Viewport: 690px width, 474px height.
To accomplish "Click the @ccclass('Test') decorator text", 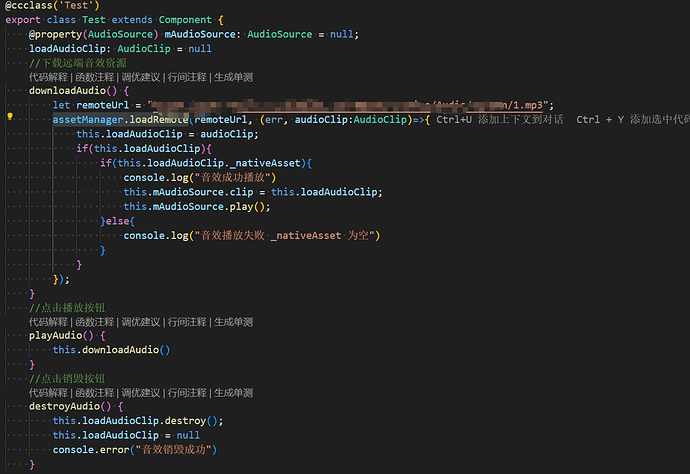I will pos(52,6).
